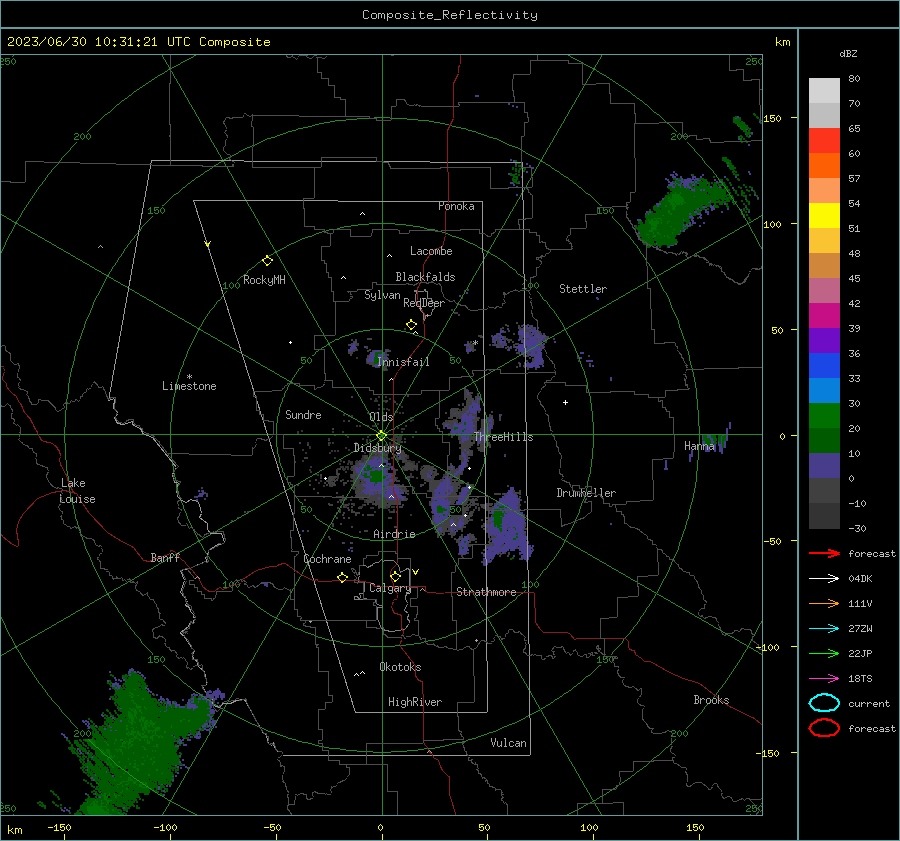
Task: Click the 'Sylvan' label
Action: 382,295
